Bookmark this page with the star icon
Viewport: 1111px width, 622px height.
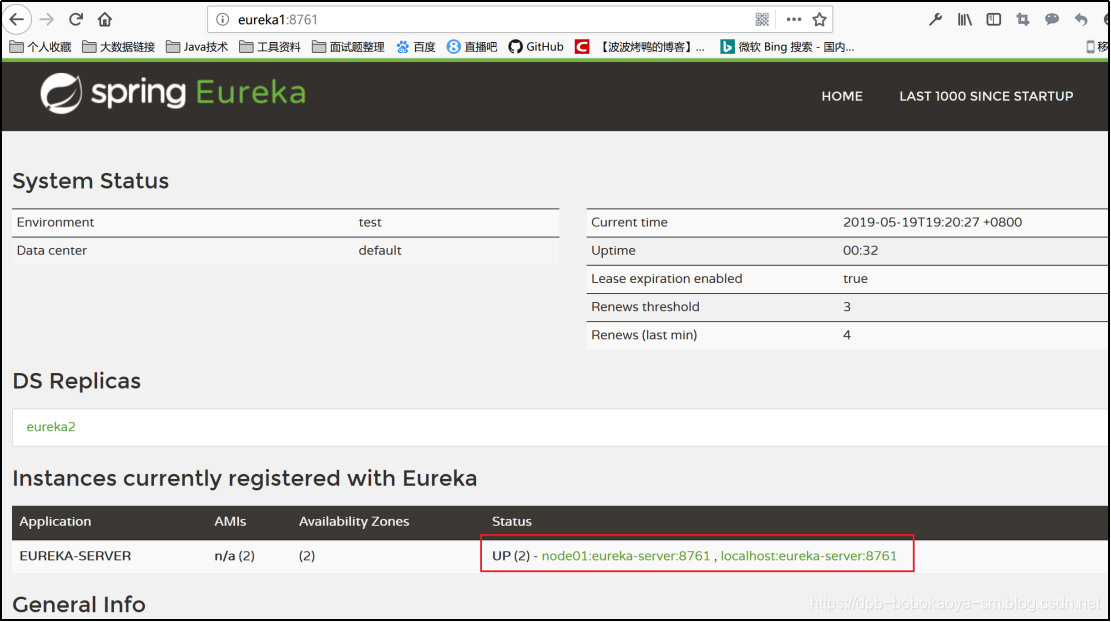point(820,20)
